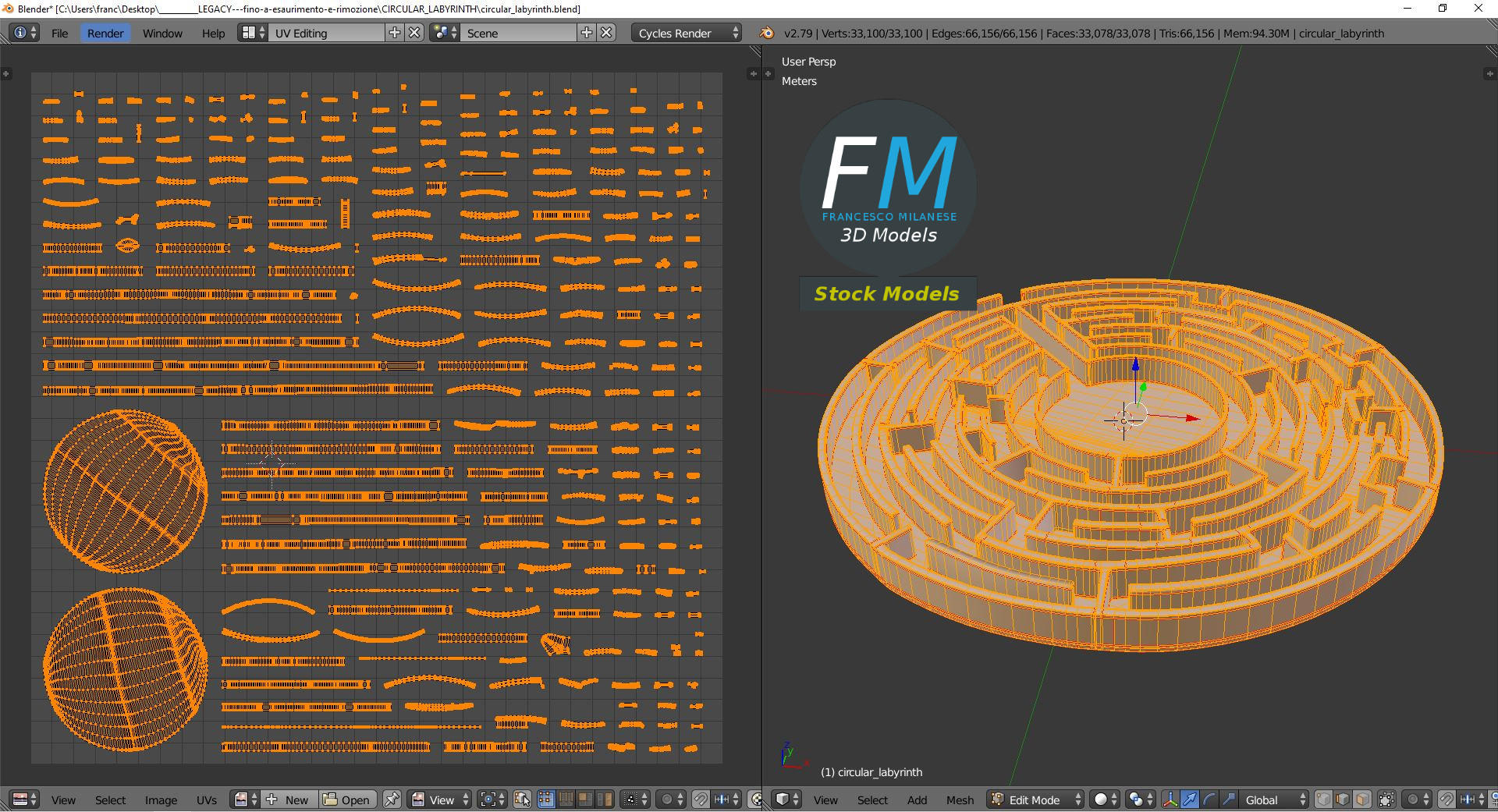Select island select mode in the UV editor
This screenshot has width=1498, height=812.
pos(605,800)
